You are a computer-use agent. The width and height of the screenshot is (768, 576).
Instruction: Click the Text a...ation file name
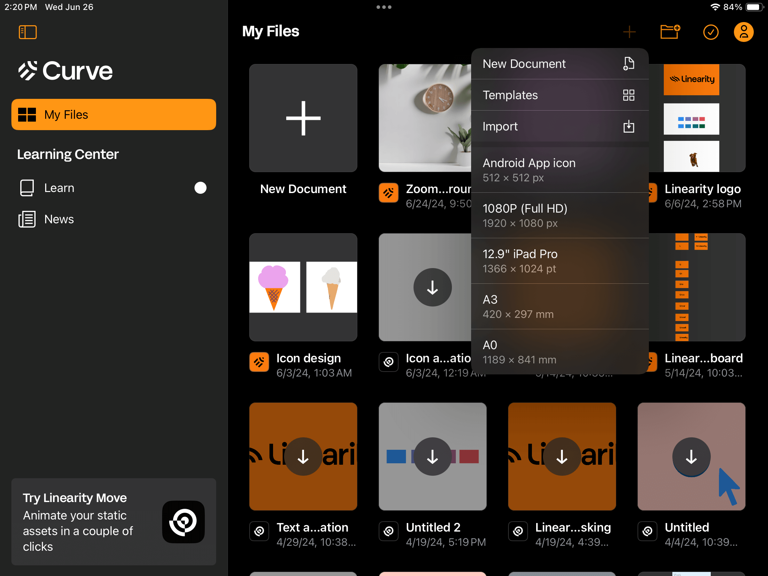(312, 528)
